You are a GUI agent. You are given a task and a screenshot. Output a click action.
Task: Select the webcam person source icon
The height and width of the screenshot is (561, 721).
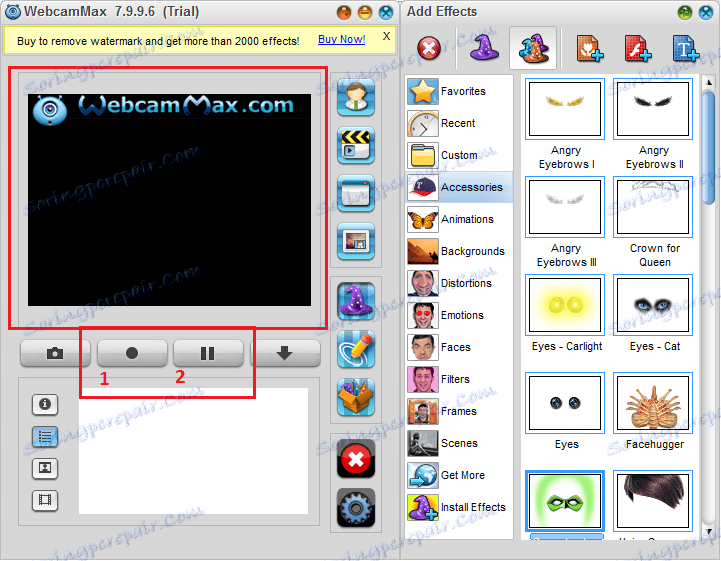[356, 97]
